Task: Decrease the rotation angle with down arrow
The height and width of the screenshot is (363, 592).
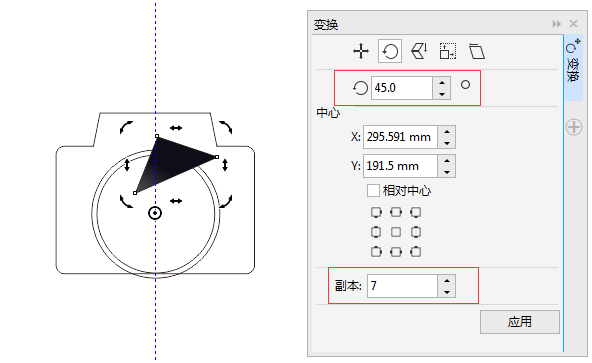Action: [x=442, y=94]
